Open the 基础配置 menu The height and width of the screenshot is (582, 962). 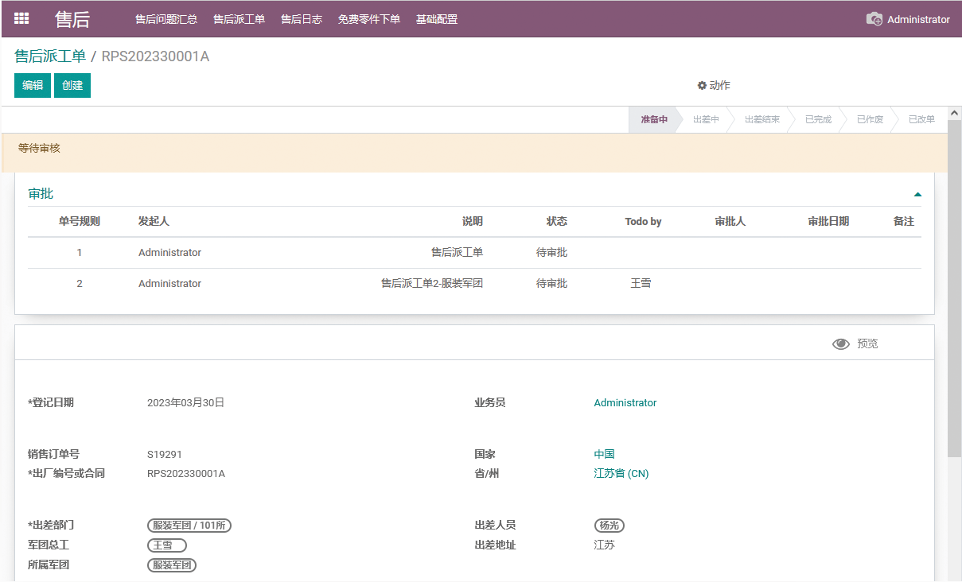[436, 19]
